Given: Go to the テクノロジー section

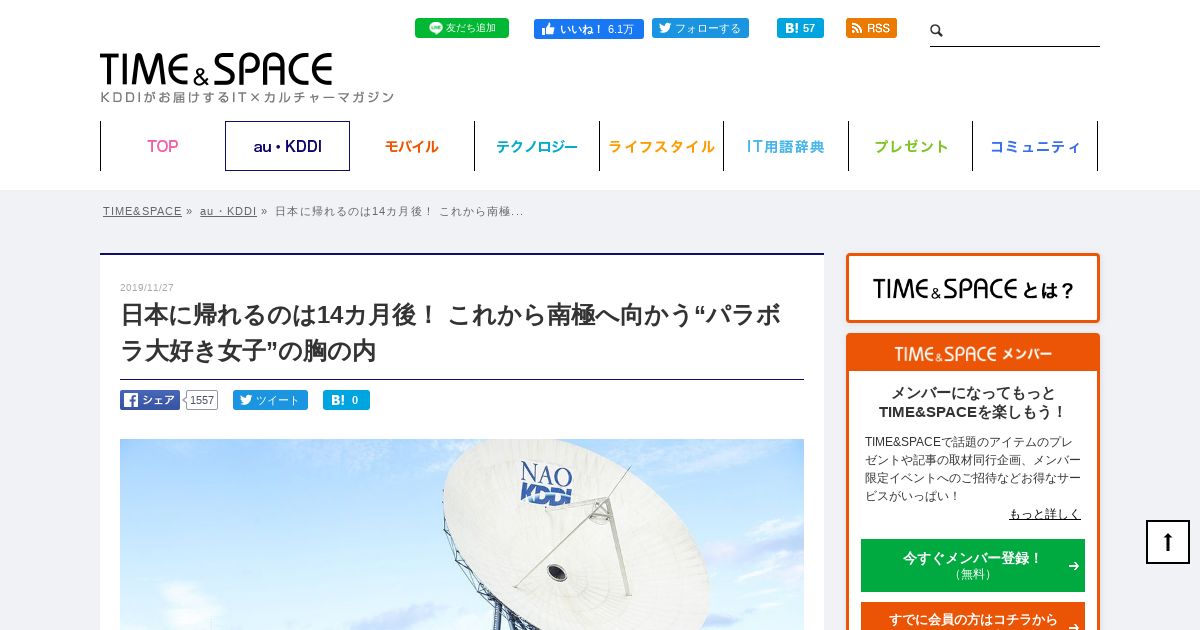Looking at the screenshot, I should tap(537, 146).
